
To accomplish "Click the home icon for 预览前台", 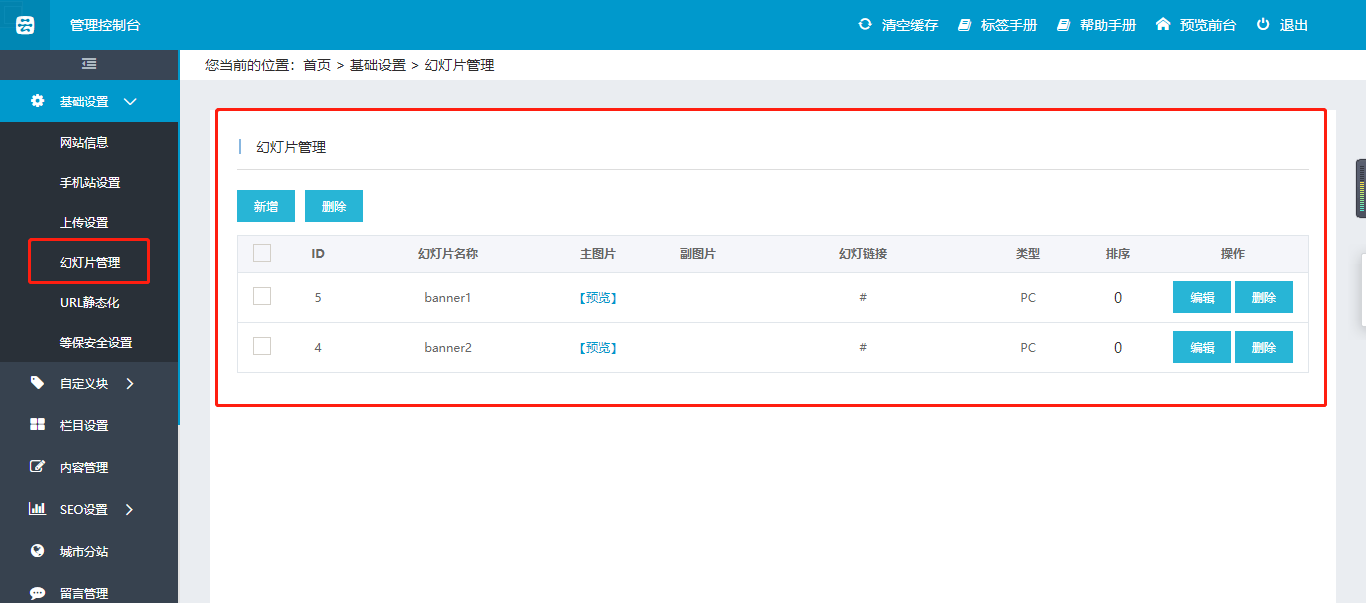I will point(1163,24).
